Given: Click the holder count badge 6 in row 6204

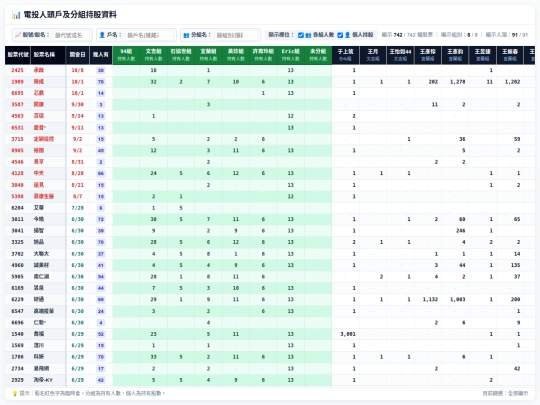Looking at the screenshot, I should [101, 208].
